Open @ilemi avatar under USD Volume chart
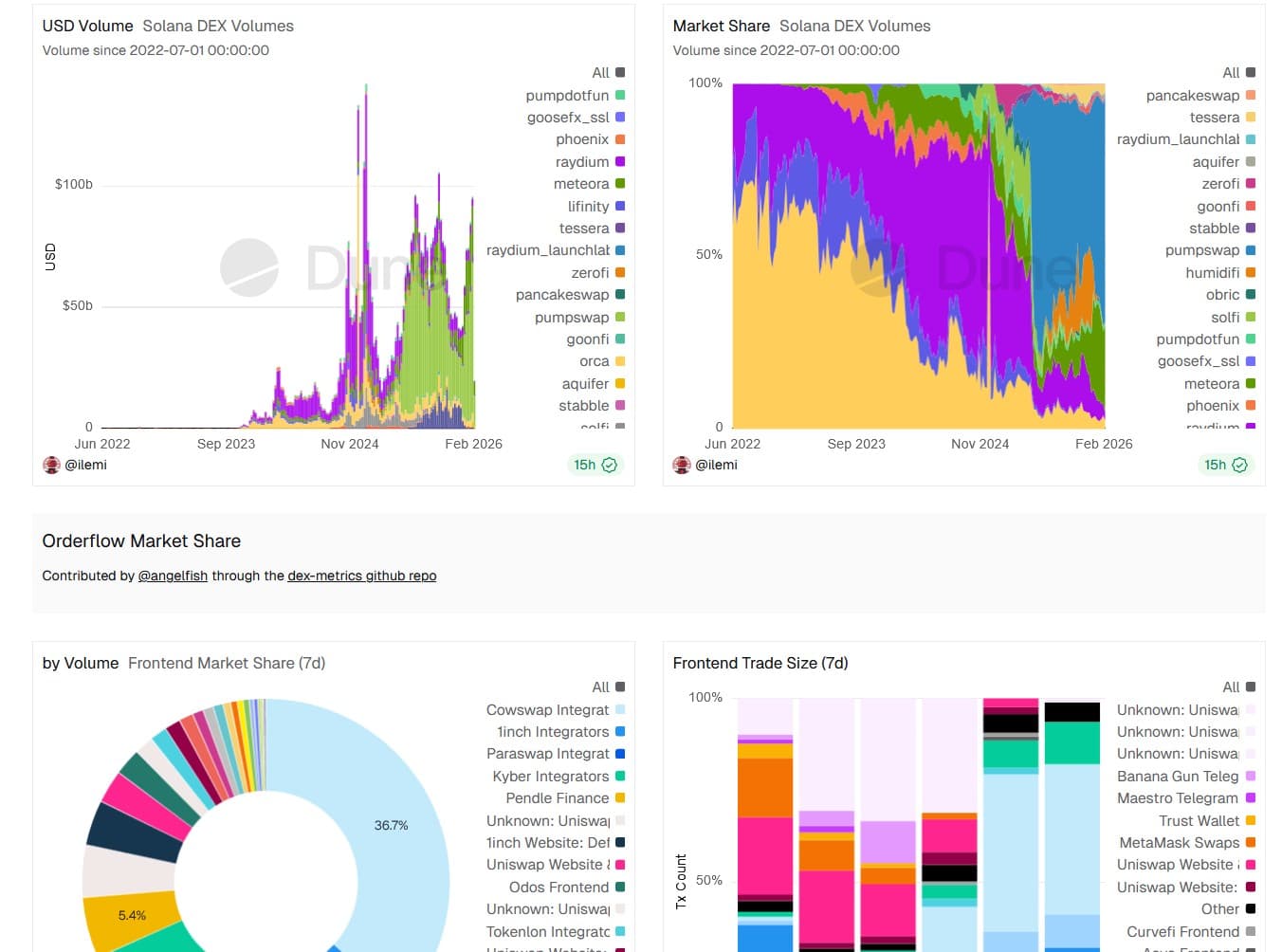This screenshot has width=1282, height=952. 51,465
